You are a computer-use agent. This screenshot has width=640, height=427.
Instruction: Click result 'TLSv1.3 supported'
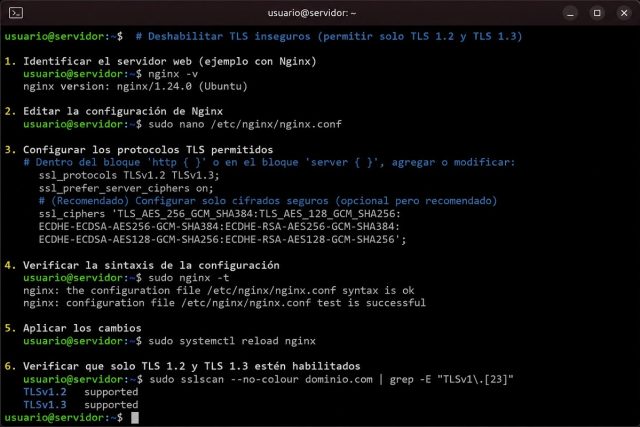(x=81, y=405)
